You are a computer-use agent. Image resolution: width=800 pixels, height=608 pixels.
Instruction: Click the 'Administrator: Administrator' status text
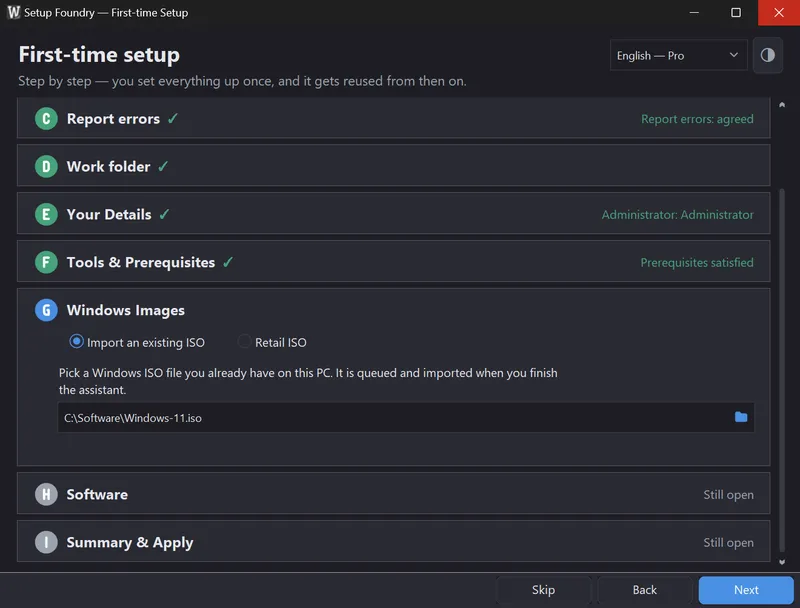pyautogui.click(x=678, y=215)
